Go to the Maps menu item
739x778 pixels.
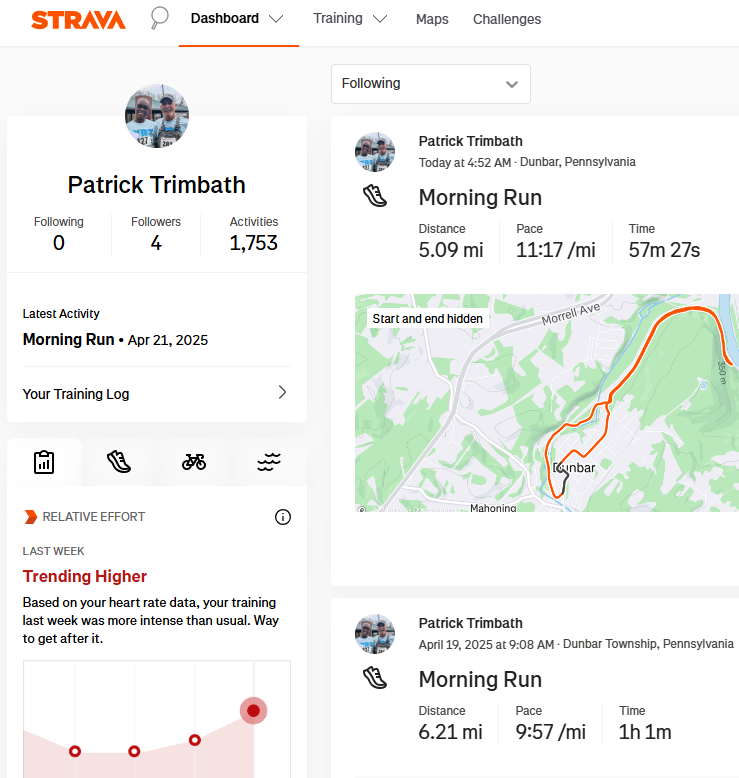click(432, 19)
